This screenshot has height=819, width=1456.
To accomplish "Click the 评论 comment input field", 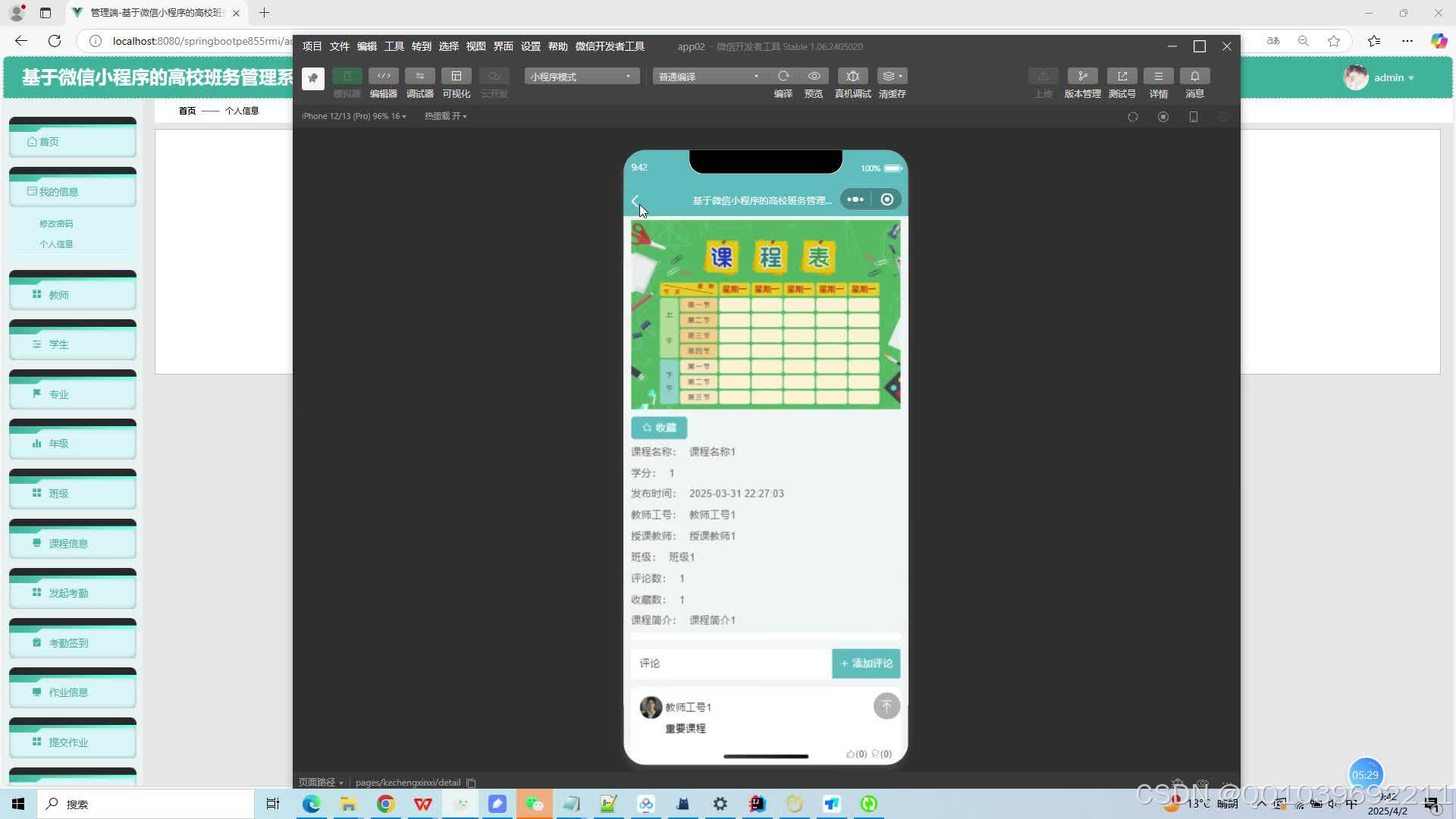I will (728, 663).
